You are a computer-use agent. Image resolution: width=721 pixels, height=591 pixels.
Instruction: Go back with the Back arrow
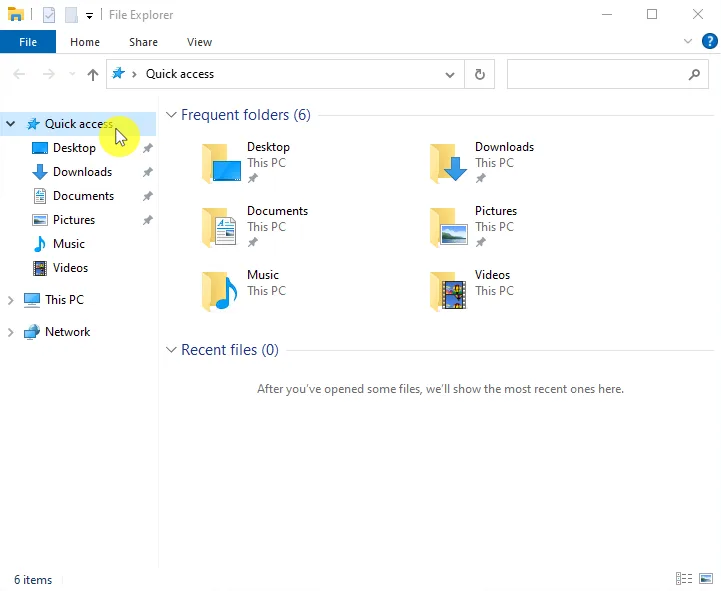[19, 74]
